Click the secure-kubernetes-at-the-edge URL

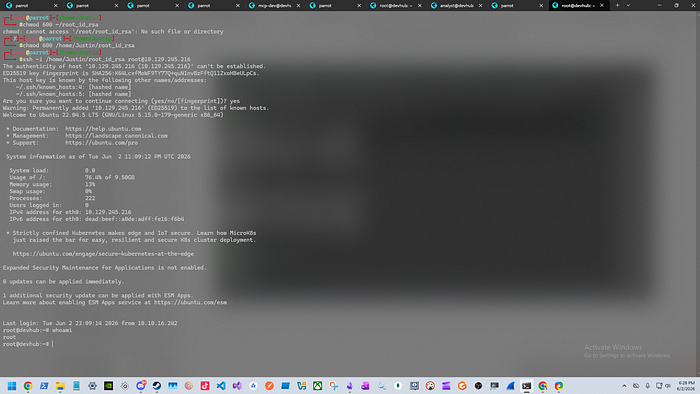point(103,254)
